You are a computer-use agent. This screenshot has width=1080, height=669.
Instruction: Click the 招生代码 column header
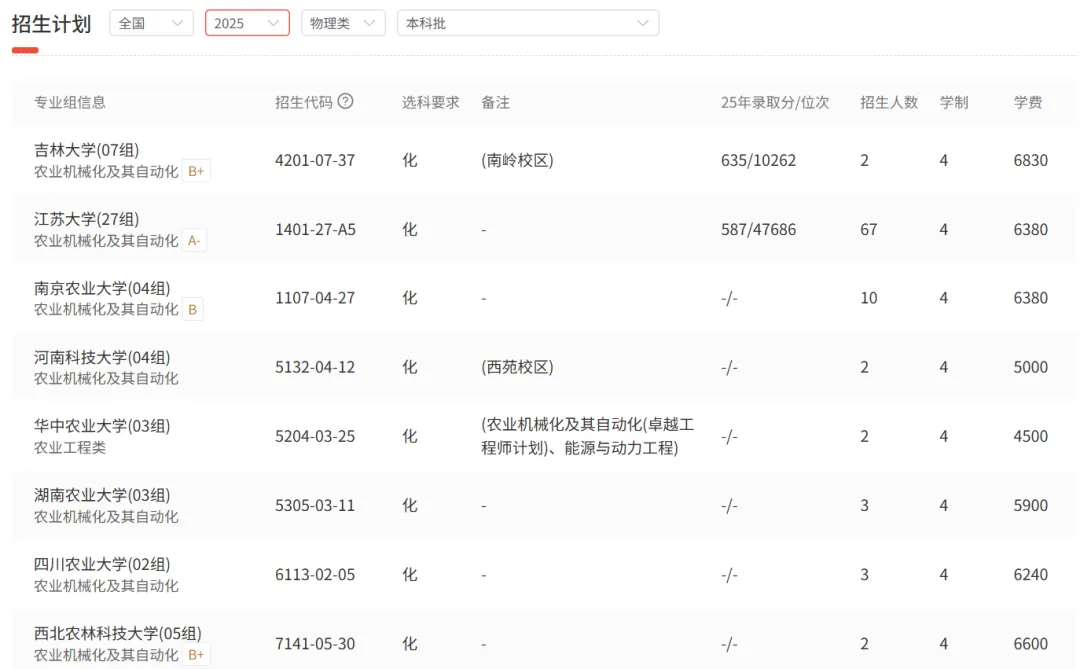[x=304, y=103]
